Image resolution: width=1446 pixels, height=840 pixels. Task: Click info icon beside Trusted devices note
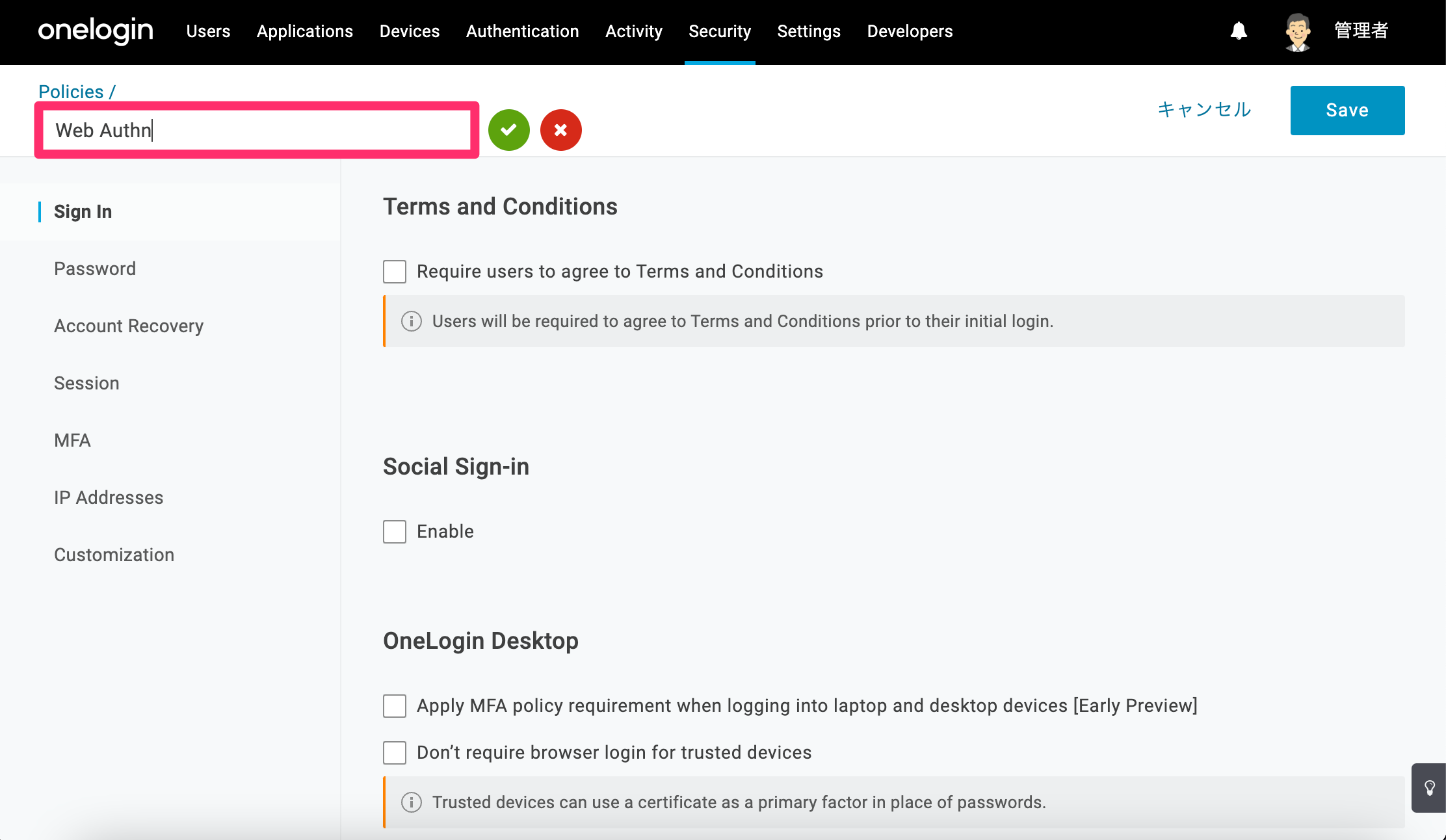(412, 802)
